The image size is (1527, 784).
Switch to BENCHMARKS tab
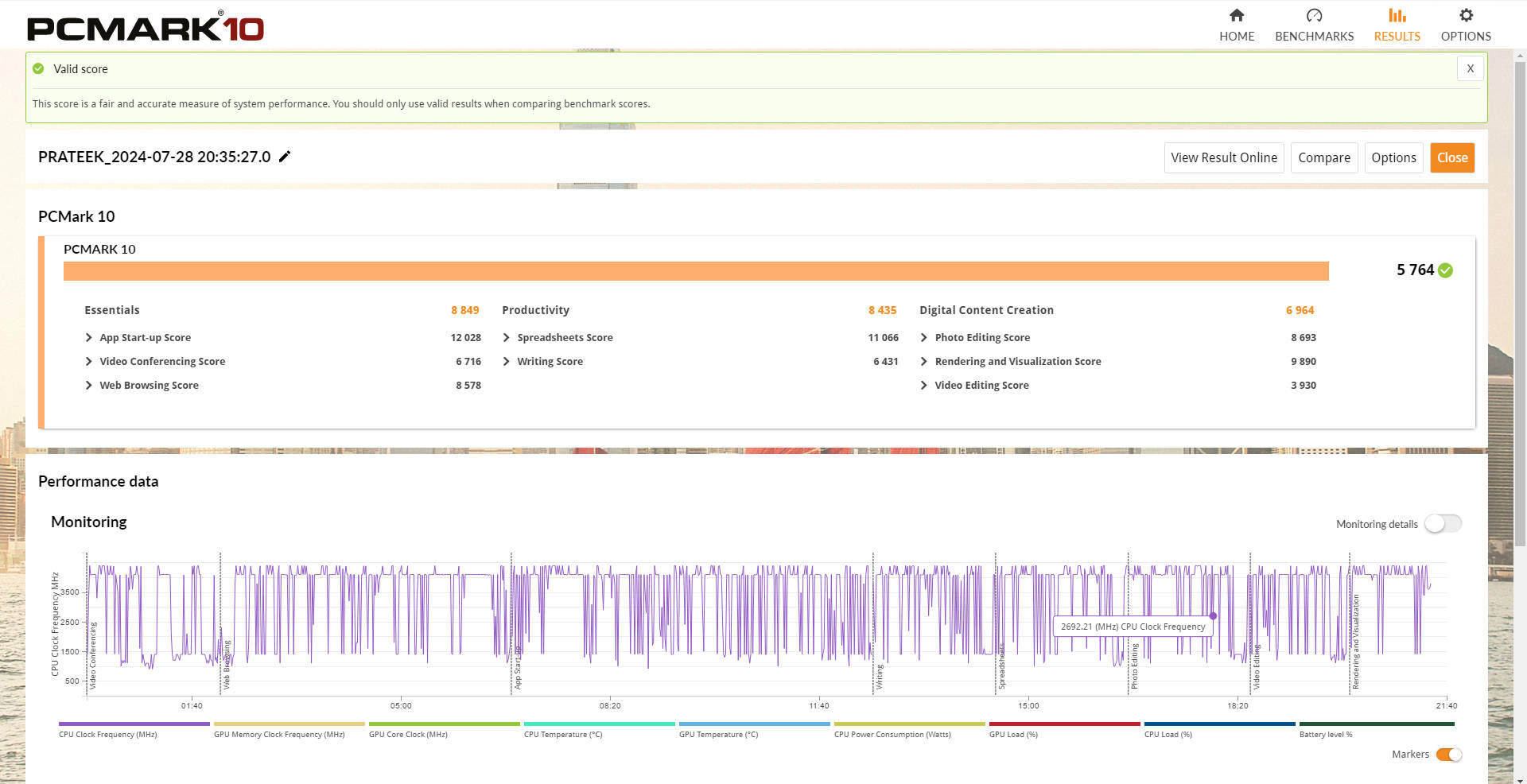pos(1314,37)
